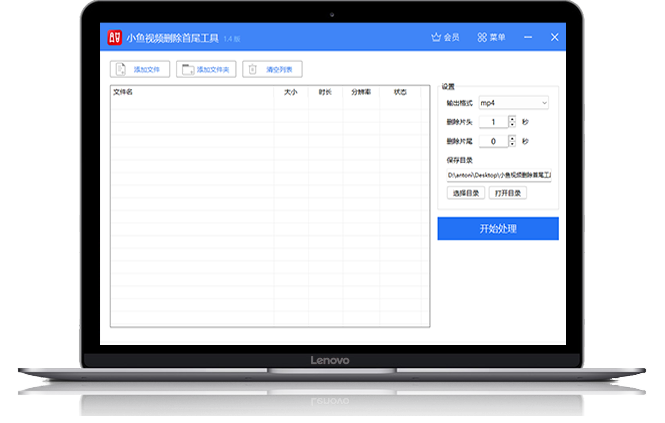
Task: Click the 状态 column header
Action: [400, 92]
